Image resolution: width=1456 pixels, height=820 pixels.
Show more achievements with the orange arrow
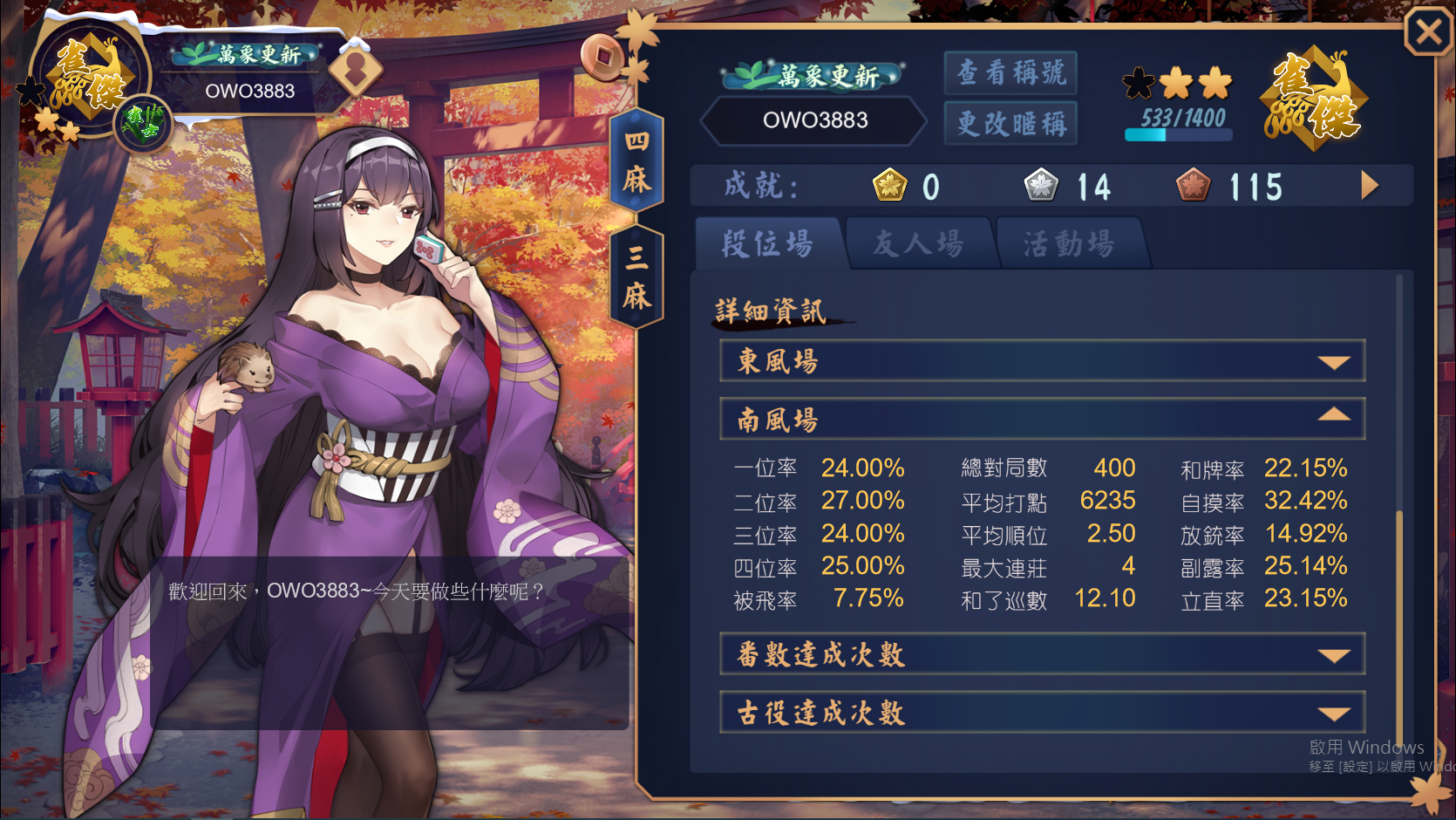pyautogui.click(x=1370, y=185)
